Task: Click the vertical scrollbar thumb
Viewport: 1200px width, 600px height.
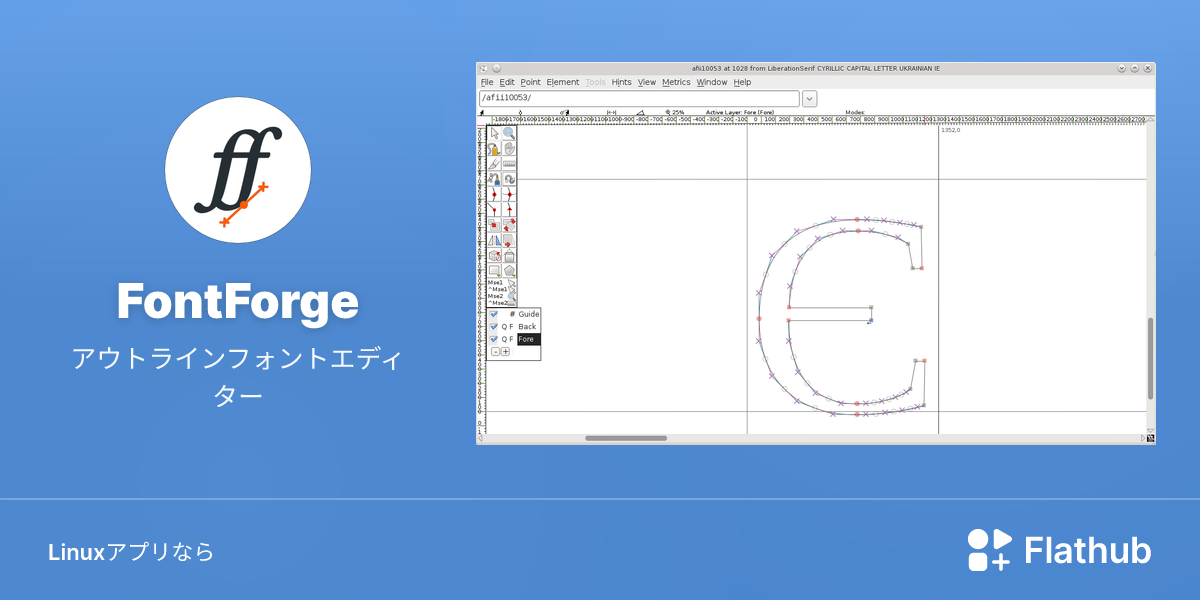Action: [1151, 358]
